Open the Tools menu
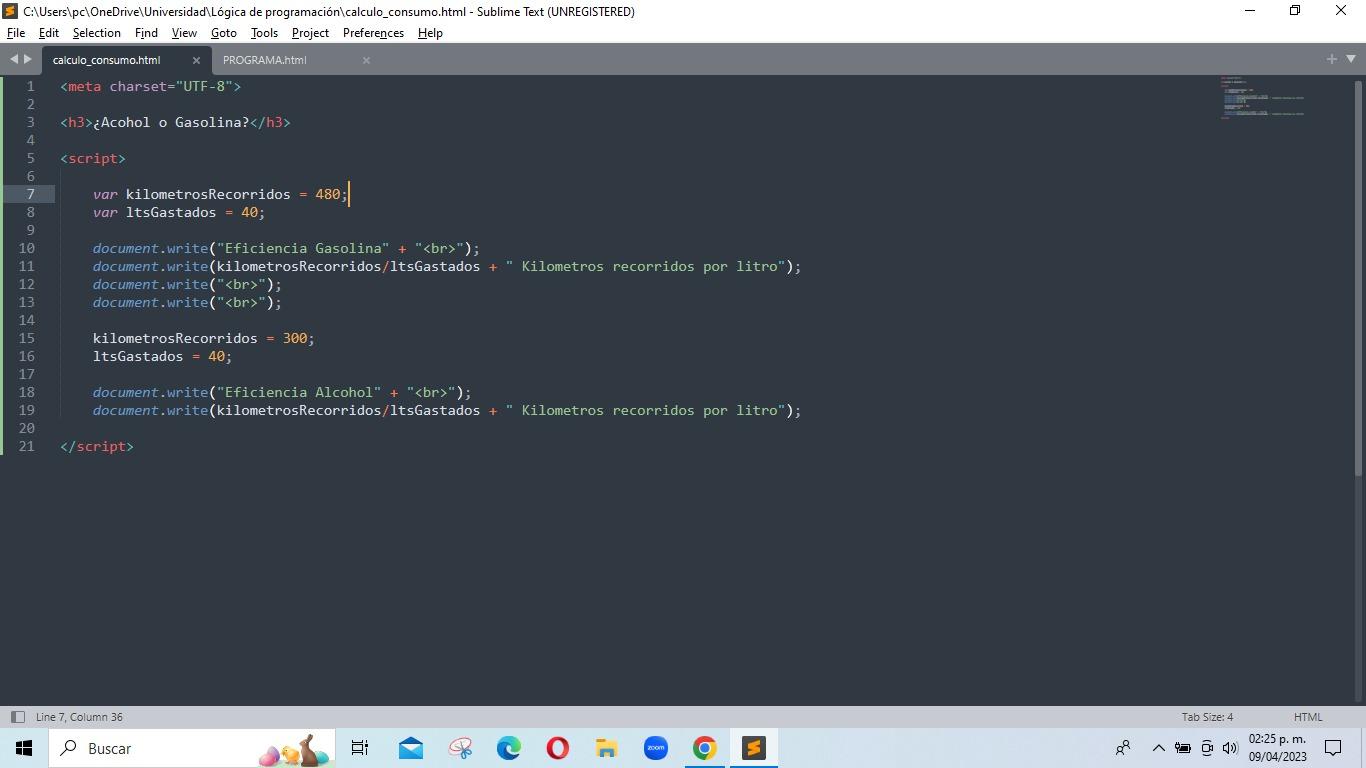This screenshot has width=1366, height=768. pyautogui.click(x=264, y=33)
